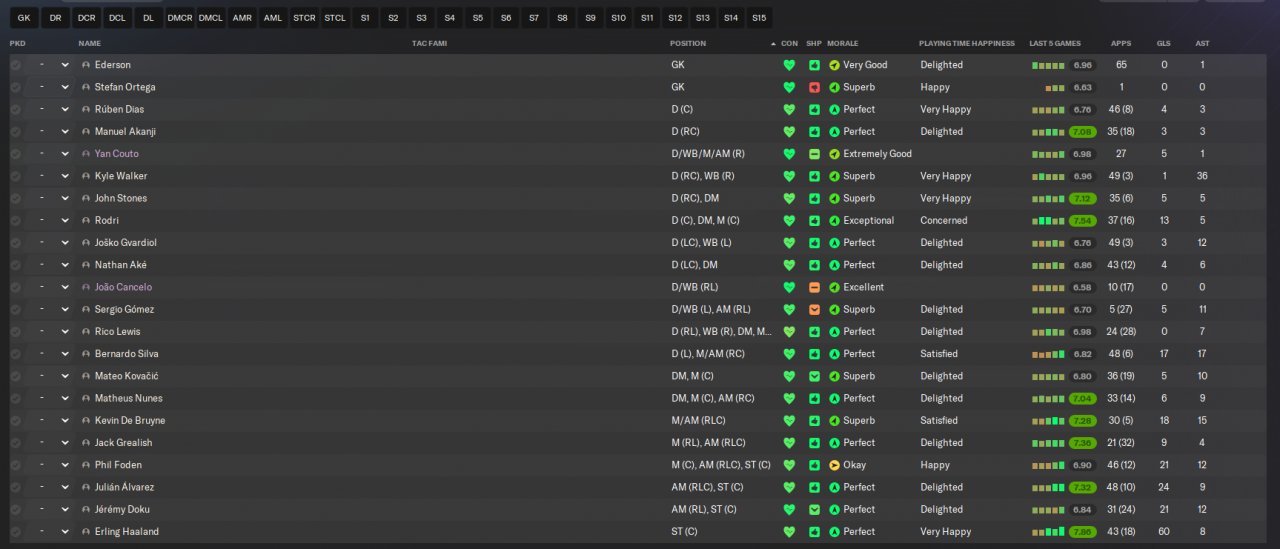Inspect Julián Álvarez's condition heart icon

click(789, 487)
